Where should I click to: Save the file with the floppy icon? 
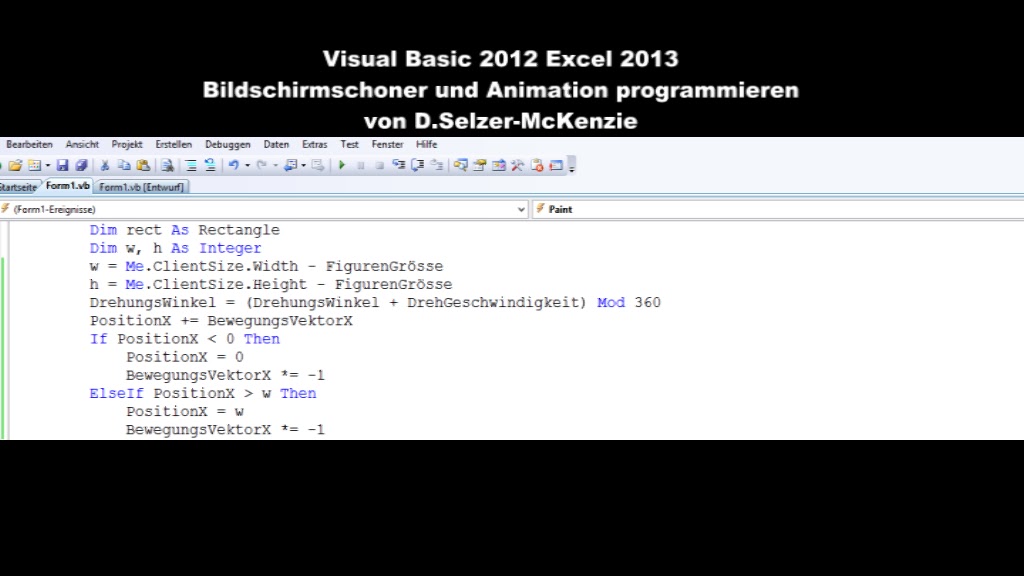62,166
